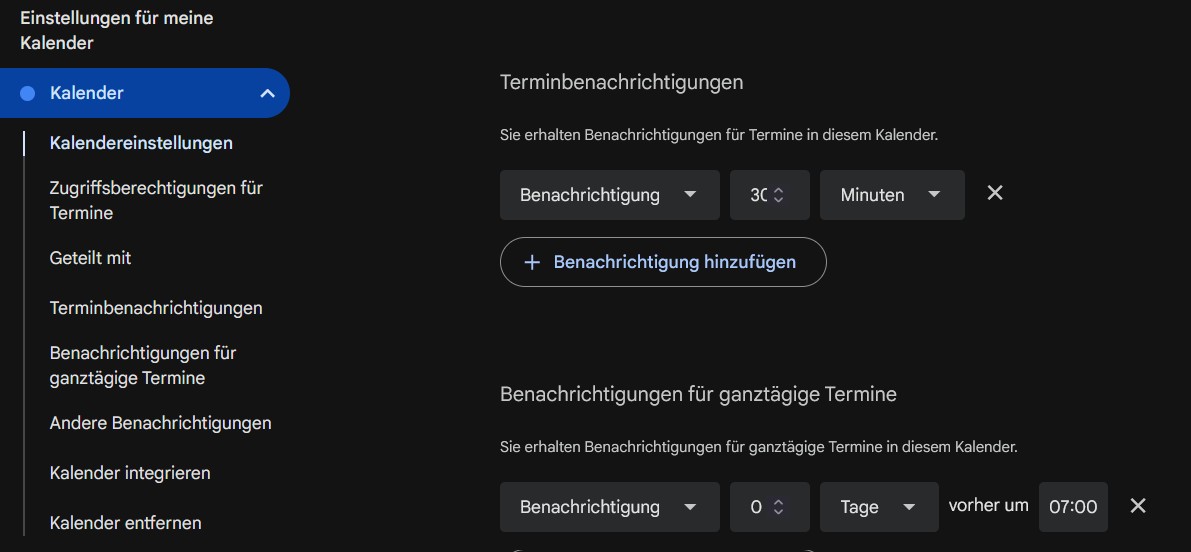The height and width of the screenshot is (552, 1191).
Task: Jump to Terminbenachrichtigungen in the sidebar
Action: coord(156,308)
